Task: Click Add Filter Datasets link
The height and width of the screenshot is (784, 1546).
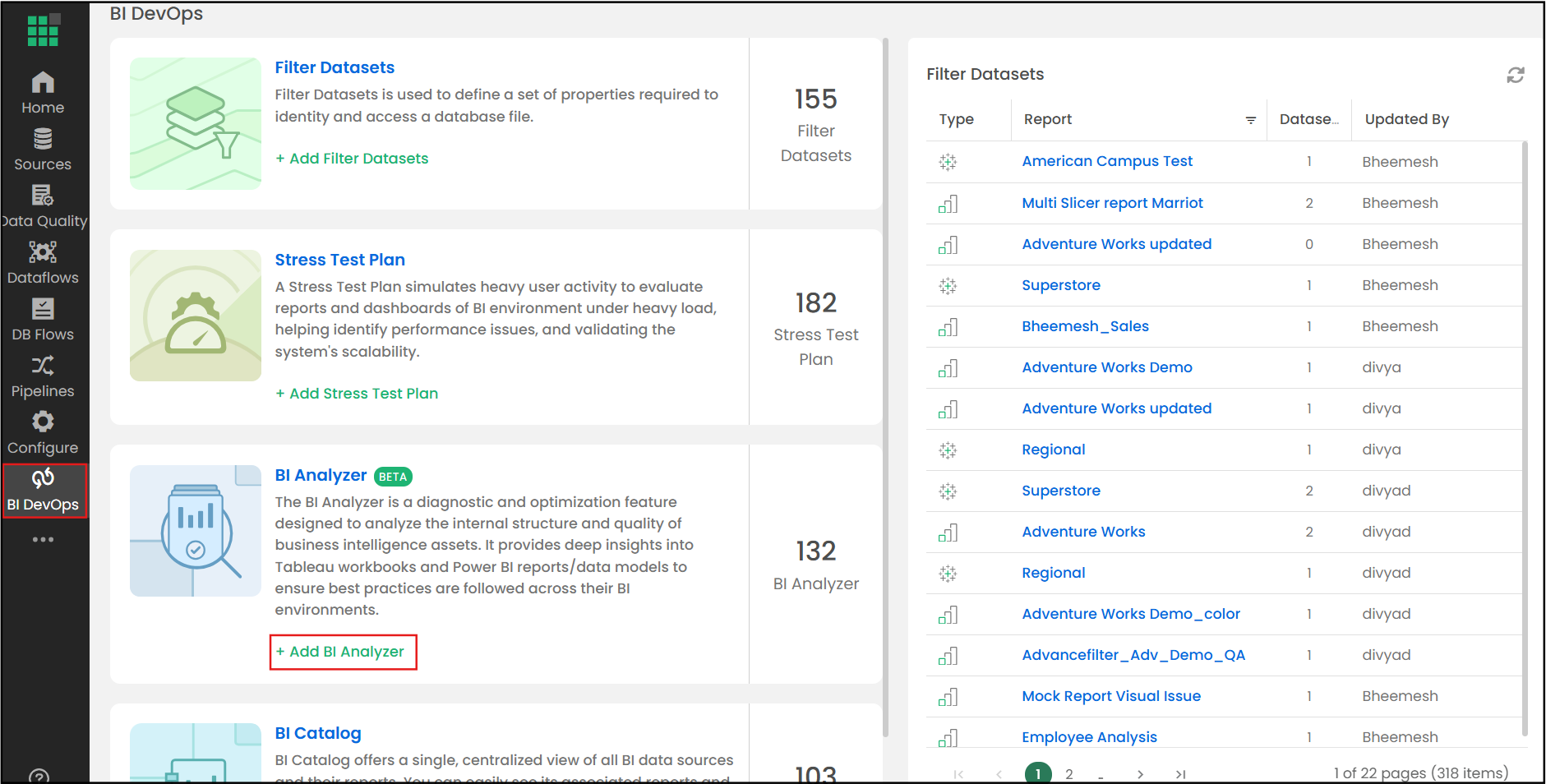Action: click(x=352, y=159)
